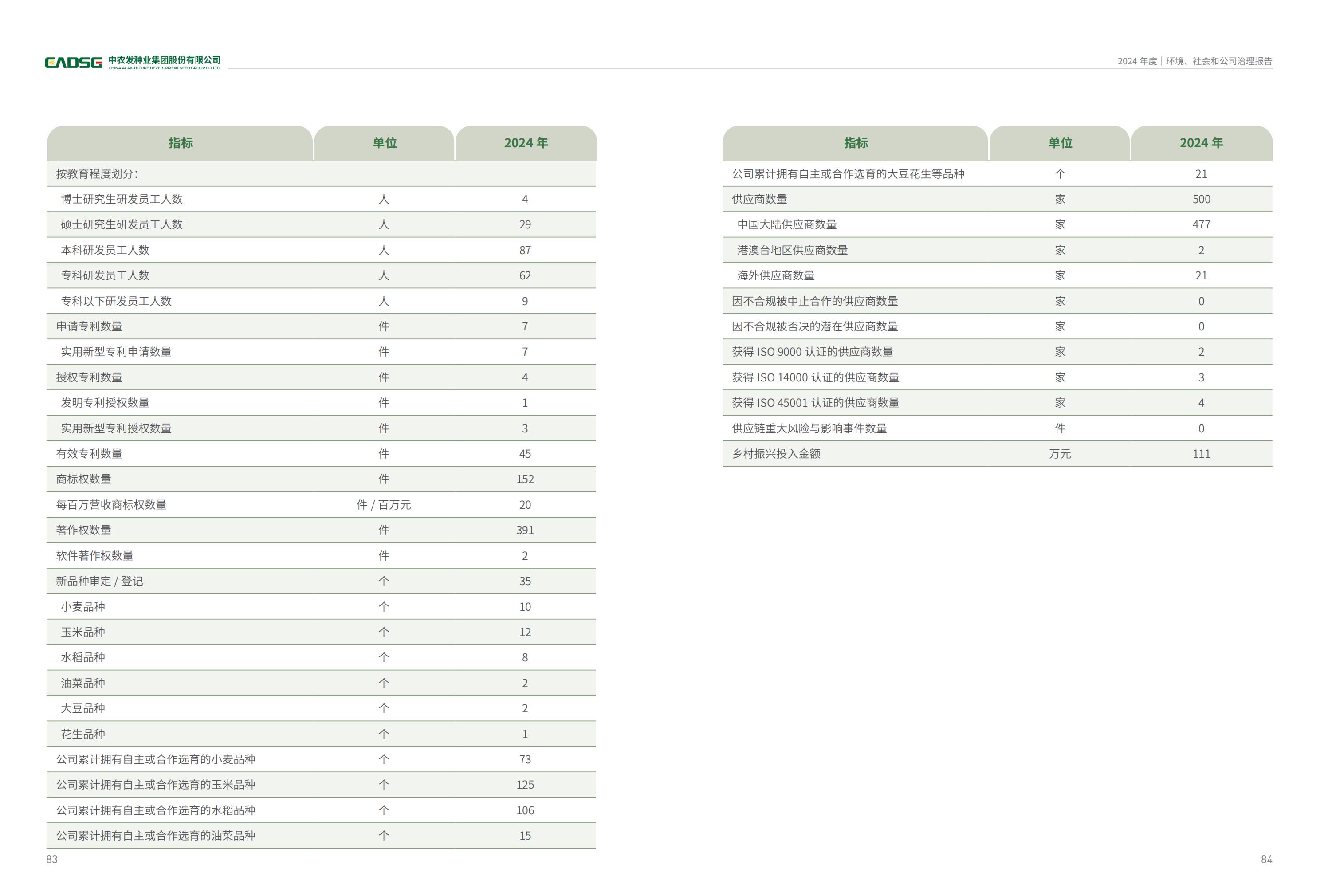Select the '公司累计拥有自主或合作选育的小麦品种' label
Image resolution: width=1320 pixels, height=896 pixels.
point(155,760)
